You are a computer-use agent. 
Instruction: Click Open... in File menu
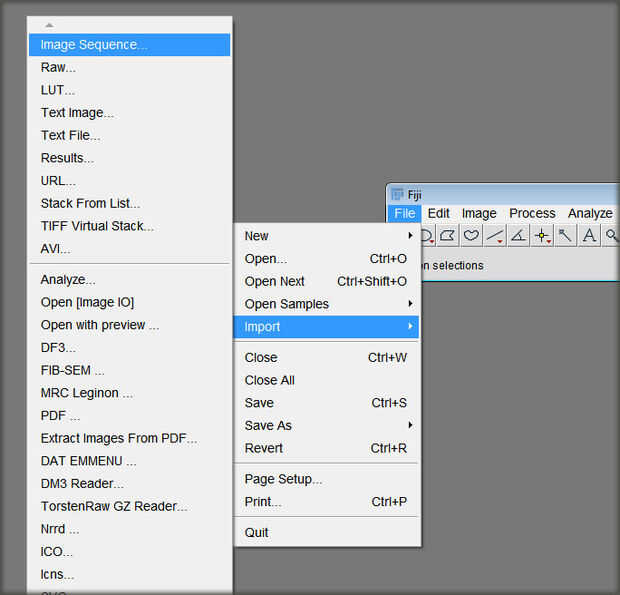[x=326, y=259]
